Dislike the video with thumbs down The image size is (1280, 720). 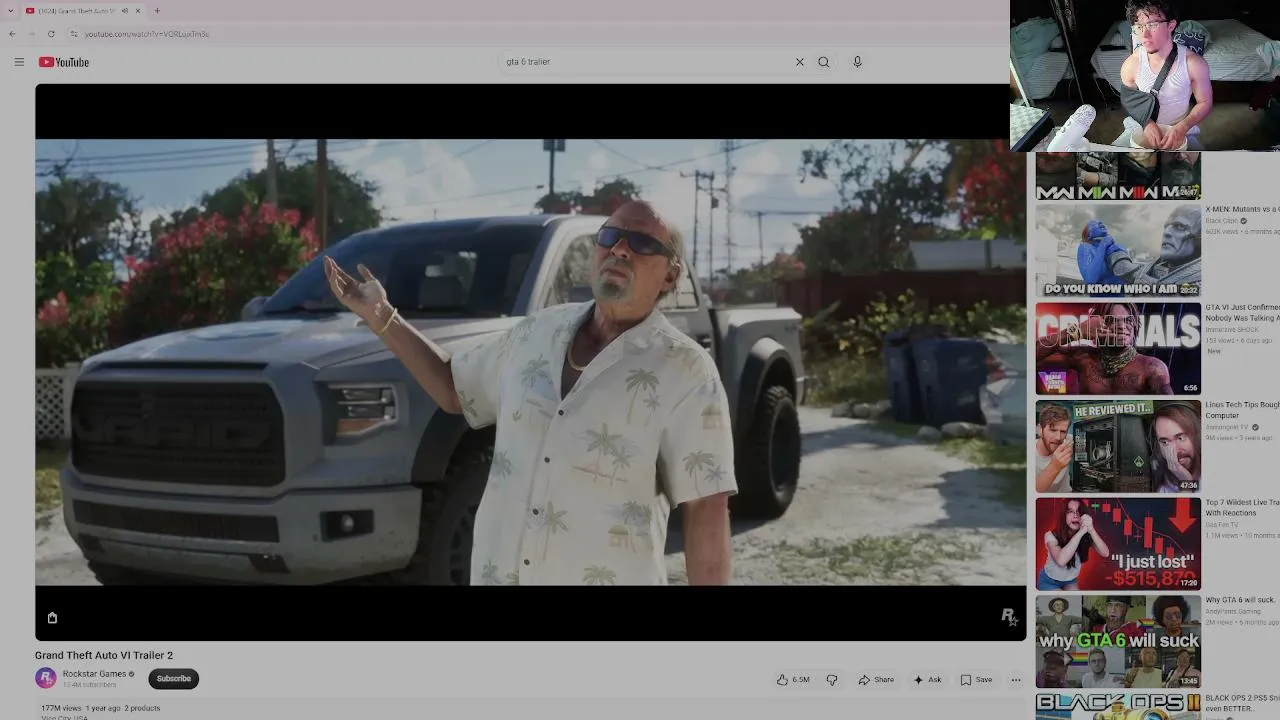(832, 680)
